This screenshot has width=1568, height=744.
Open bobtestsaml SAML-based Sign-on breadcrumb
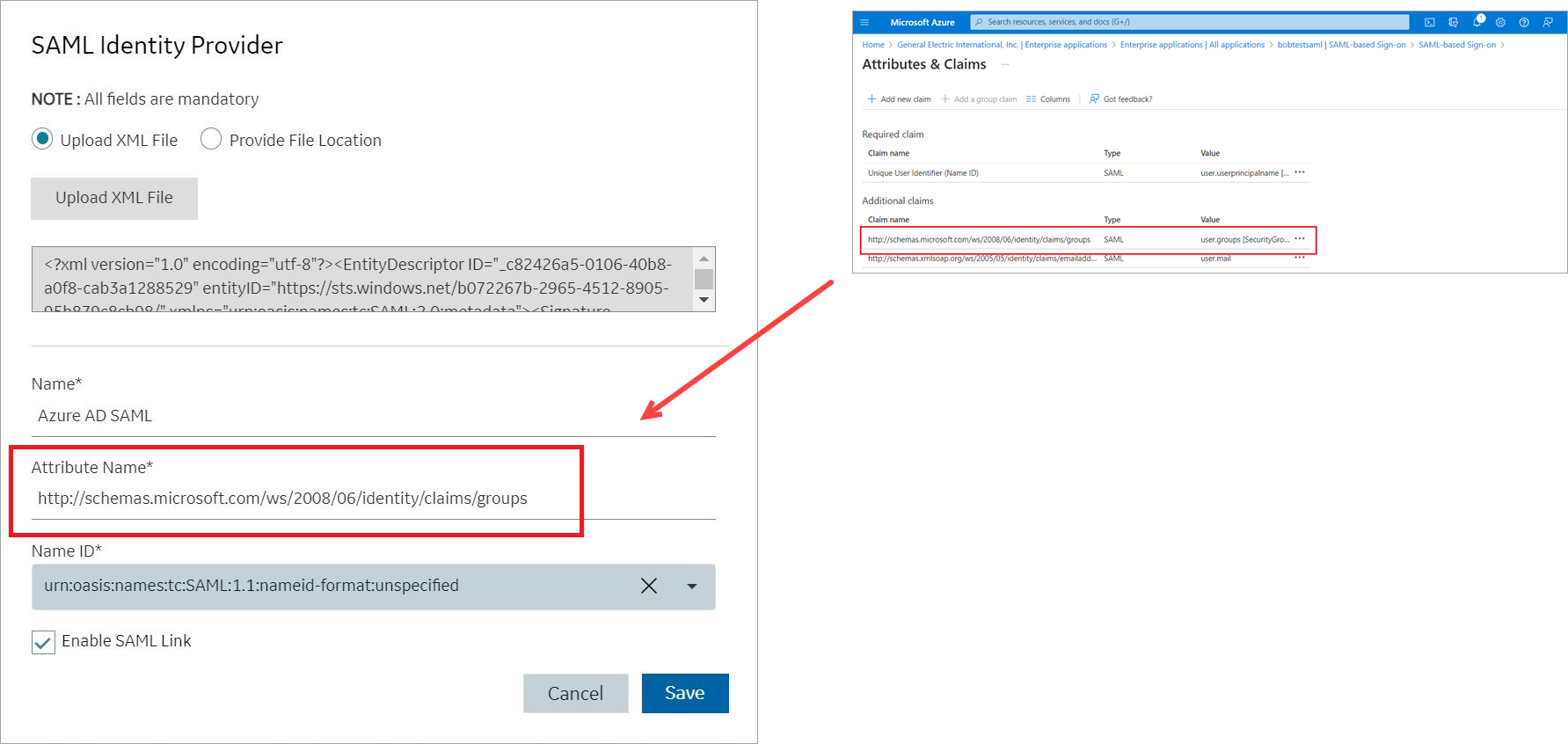pyautogui.click(x=1341, y=45)
